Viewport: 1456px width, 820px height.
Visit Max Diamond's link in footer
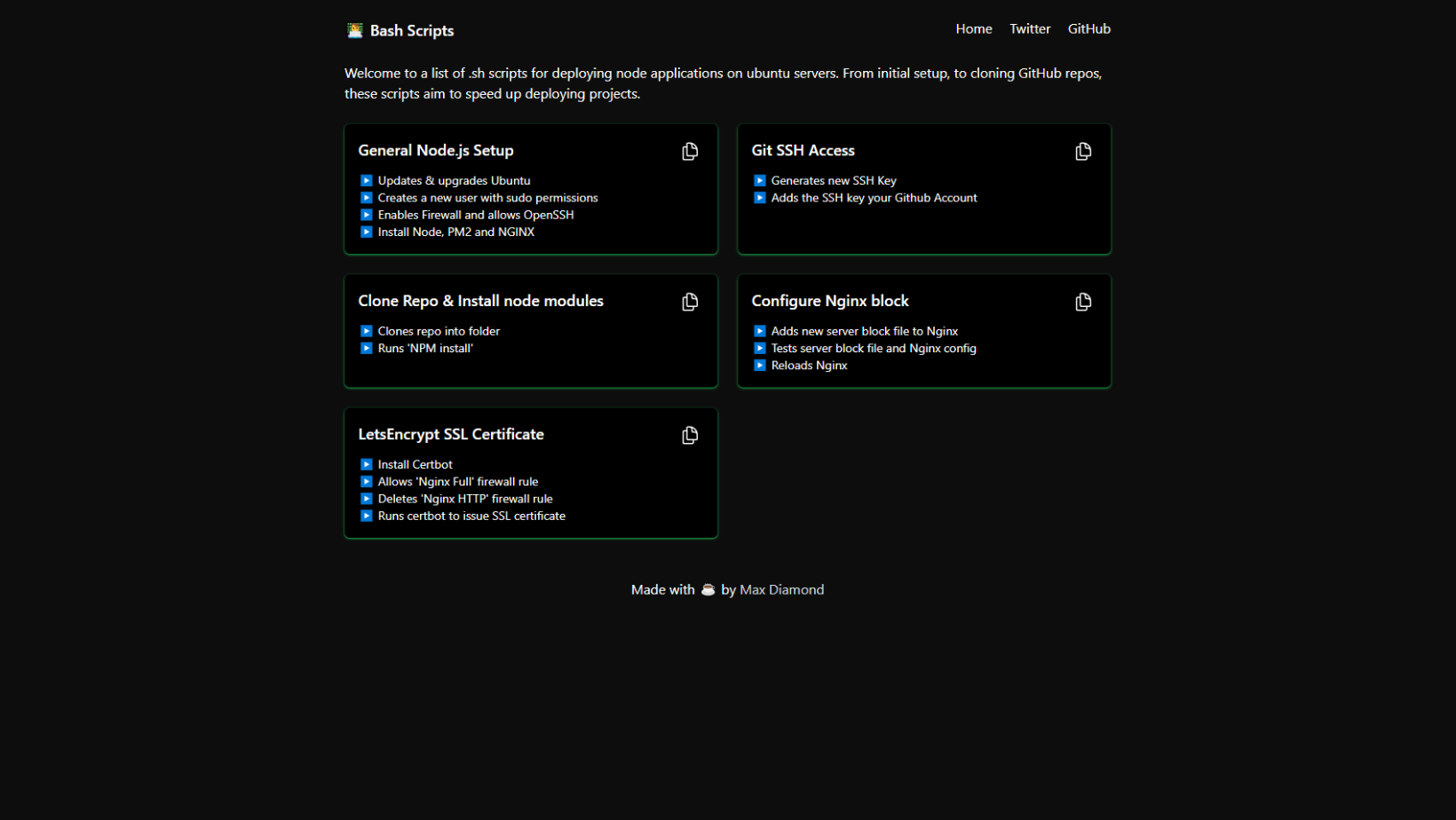(x=781, y=590)
